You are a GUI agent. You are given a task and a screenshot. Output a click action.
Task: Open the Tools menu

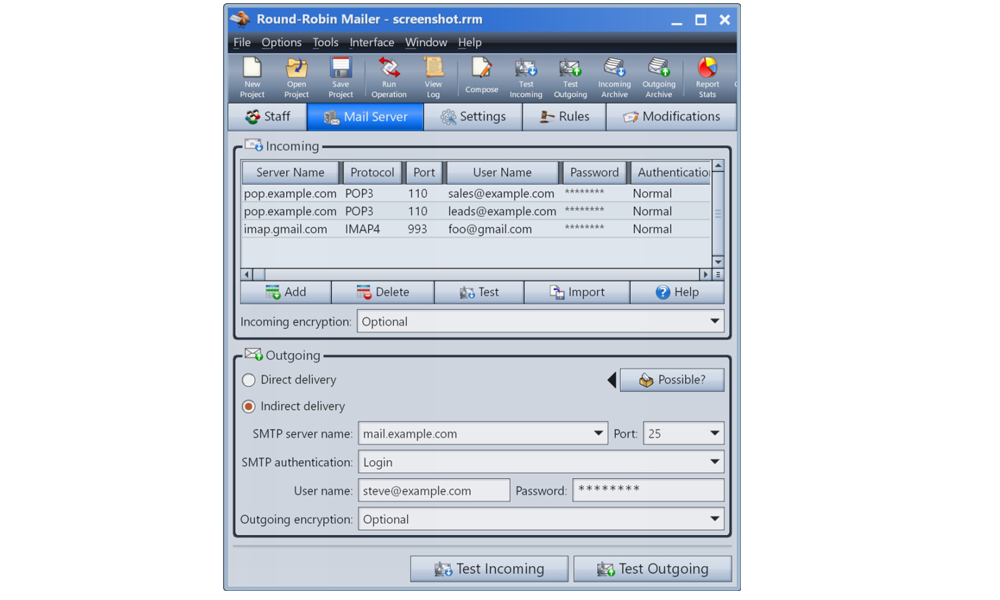point(325,43)
